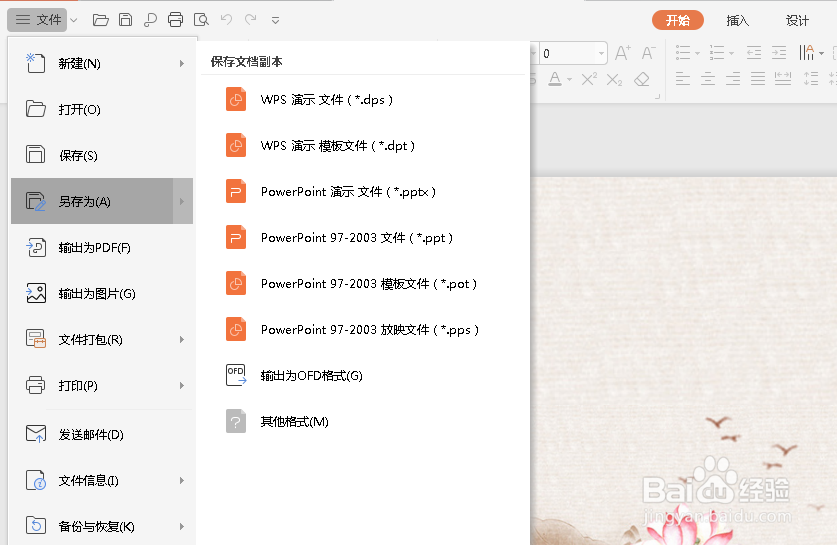Image resolution: width=837 pixels, height=545 pixels.
Task: Save a copy as WPS 演示 文件 (*.dps)
Action: [x=363, y=100]
